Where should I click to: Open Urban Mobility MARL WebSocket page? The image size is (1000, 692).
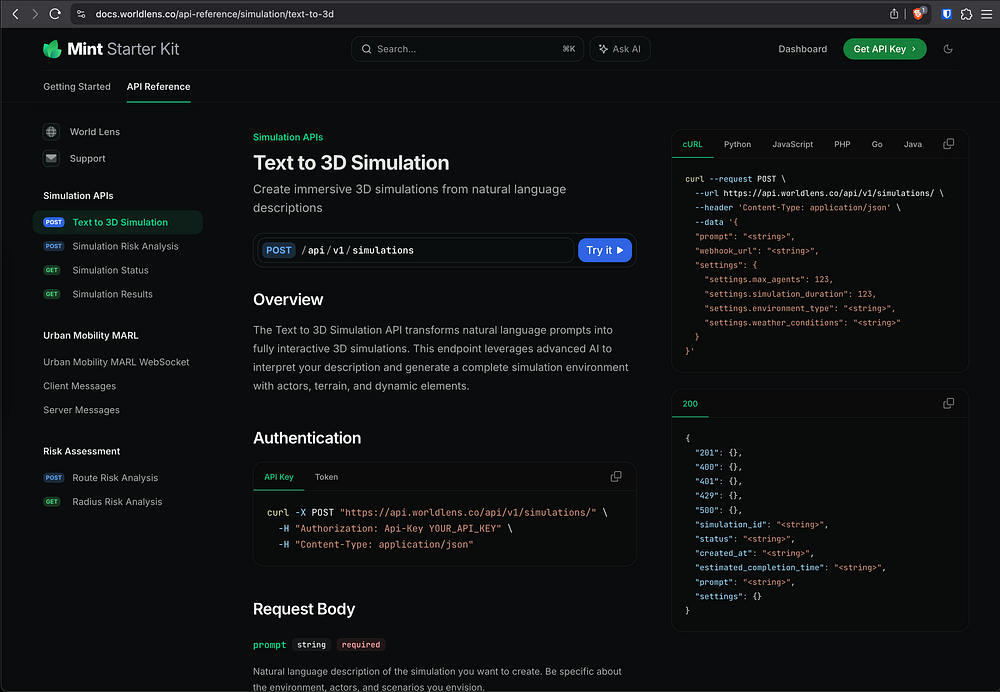(116, 362)
